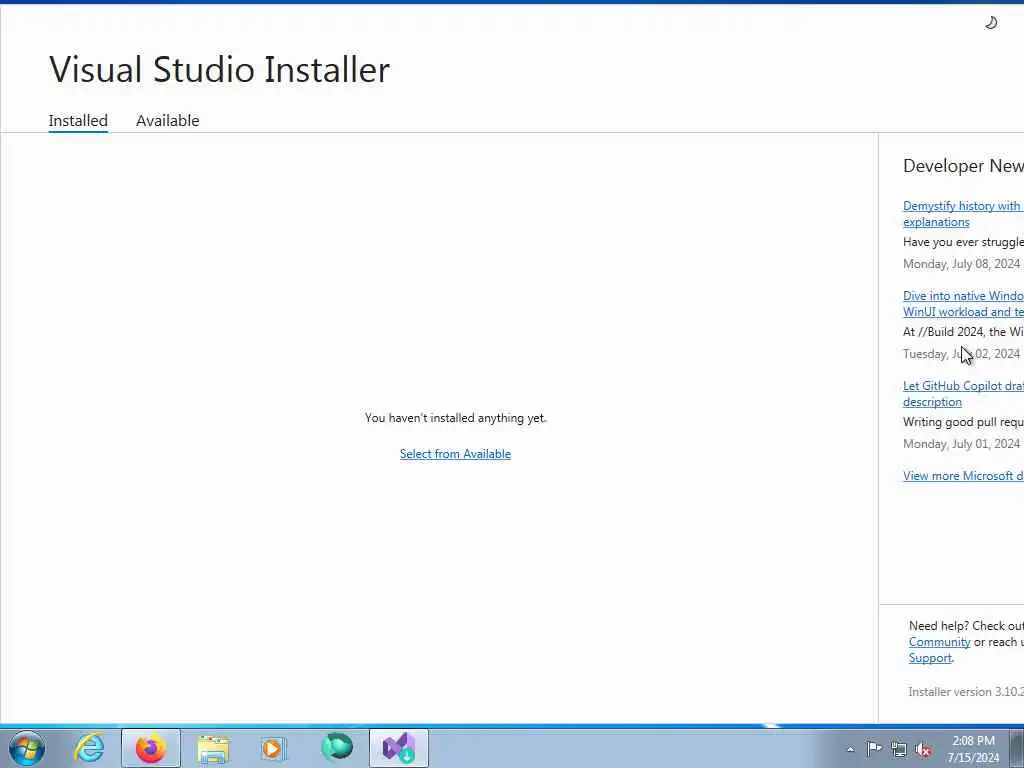Screen dimensions: 1024x768
Task: Click the muted volume tray icon
Action: click(x=923, y=749)
